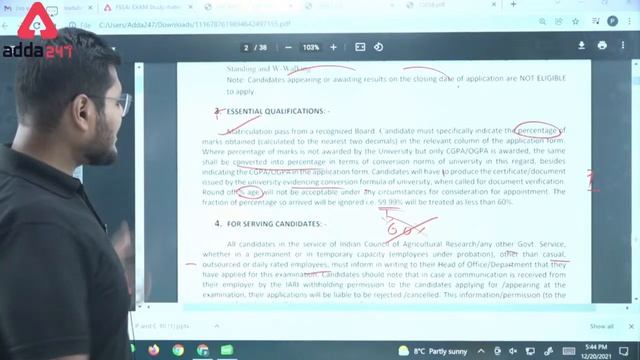Click the heading ESSENTIAL QUALIFICATIONS

click(276, 111)
